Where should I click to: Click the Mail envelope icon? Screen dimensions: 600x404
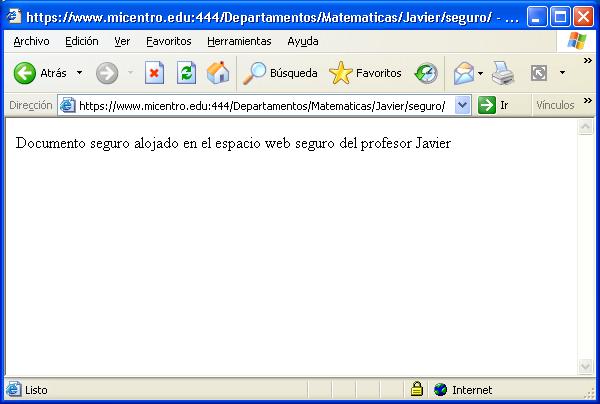point(462,73)
